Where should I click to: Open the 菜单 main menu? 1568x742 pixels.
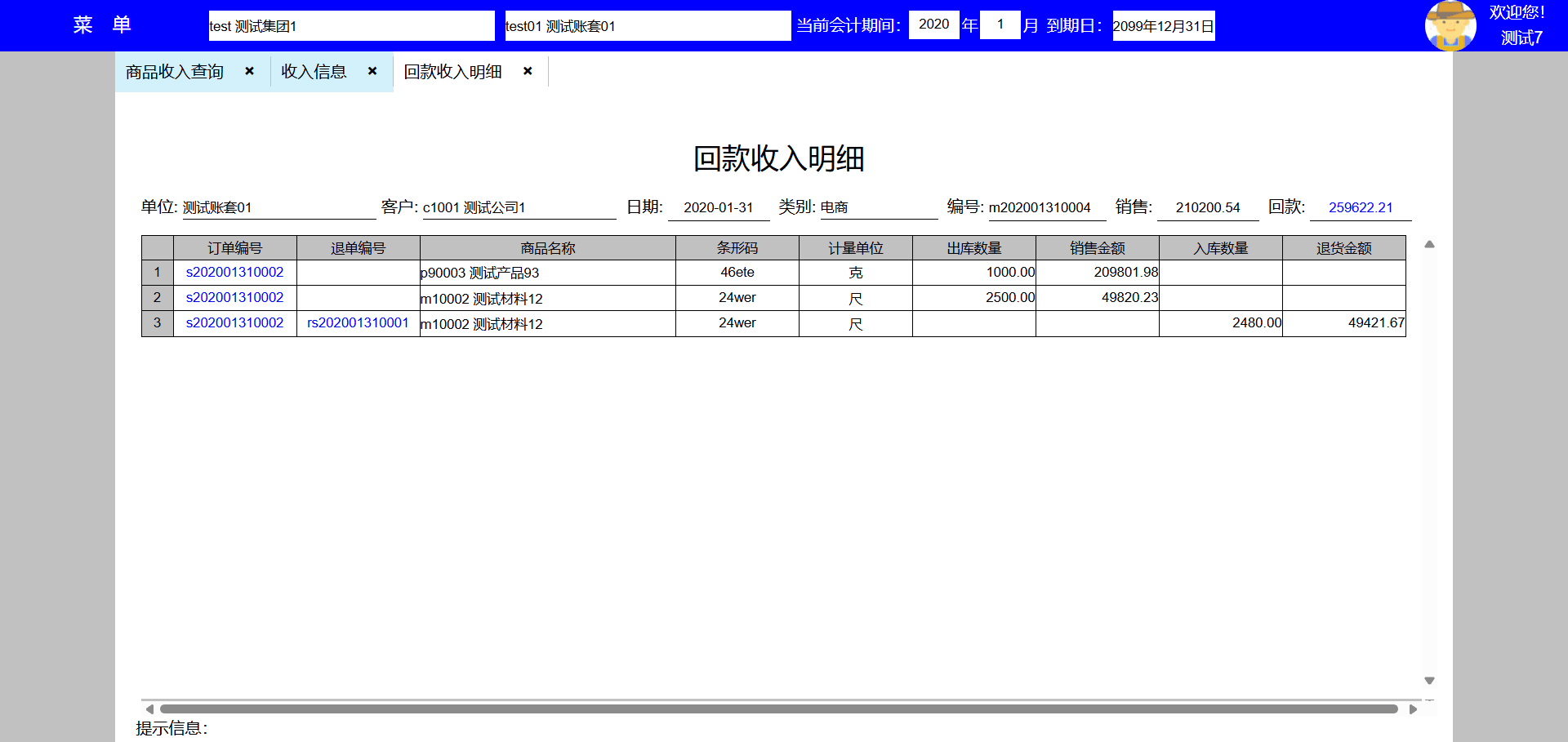pyautogui.click(x=102, y=25)
